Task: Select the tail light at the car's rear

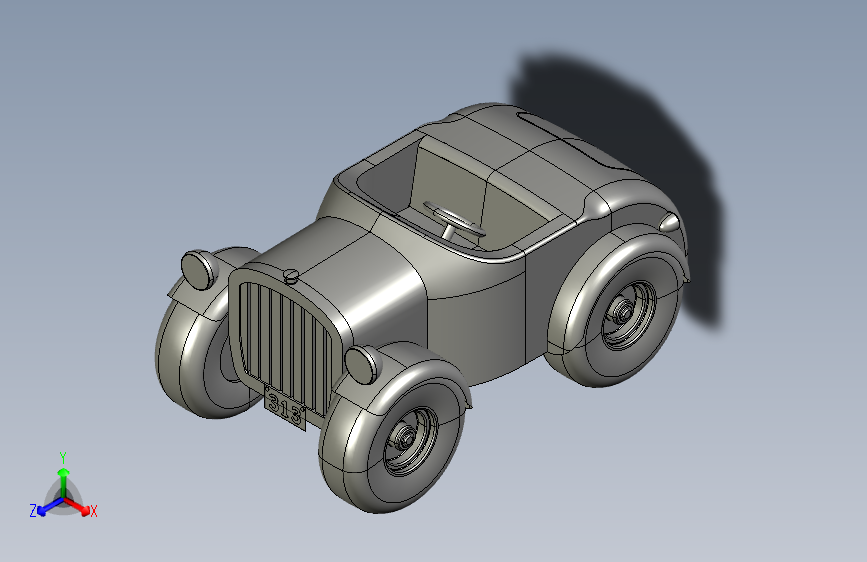Action: (670, 222)
